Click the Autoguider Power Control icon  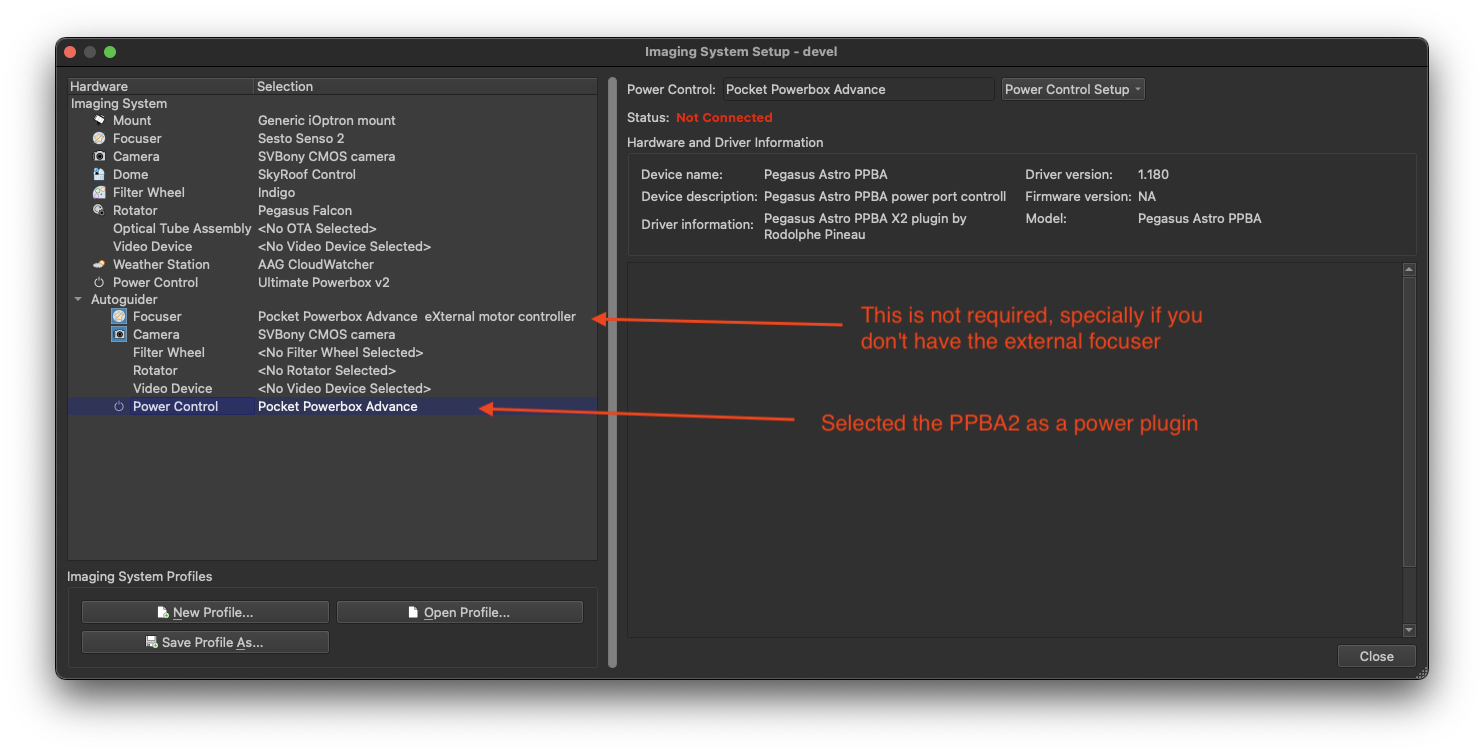pyautogui.click(x=119, y=406)
